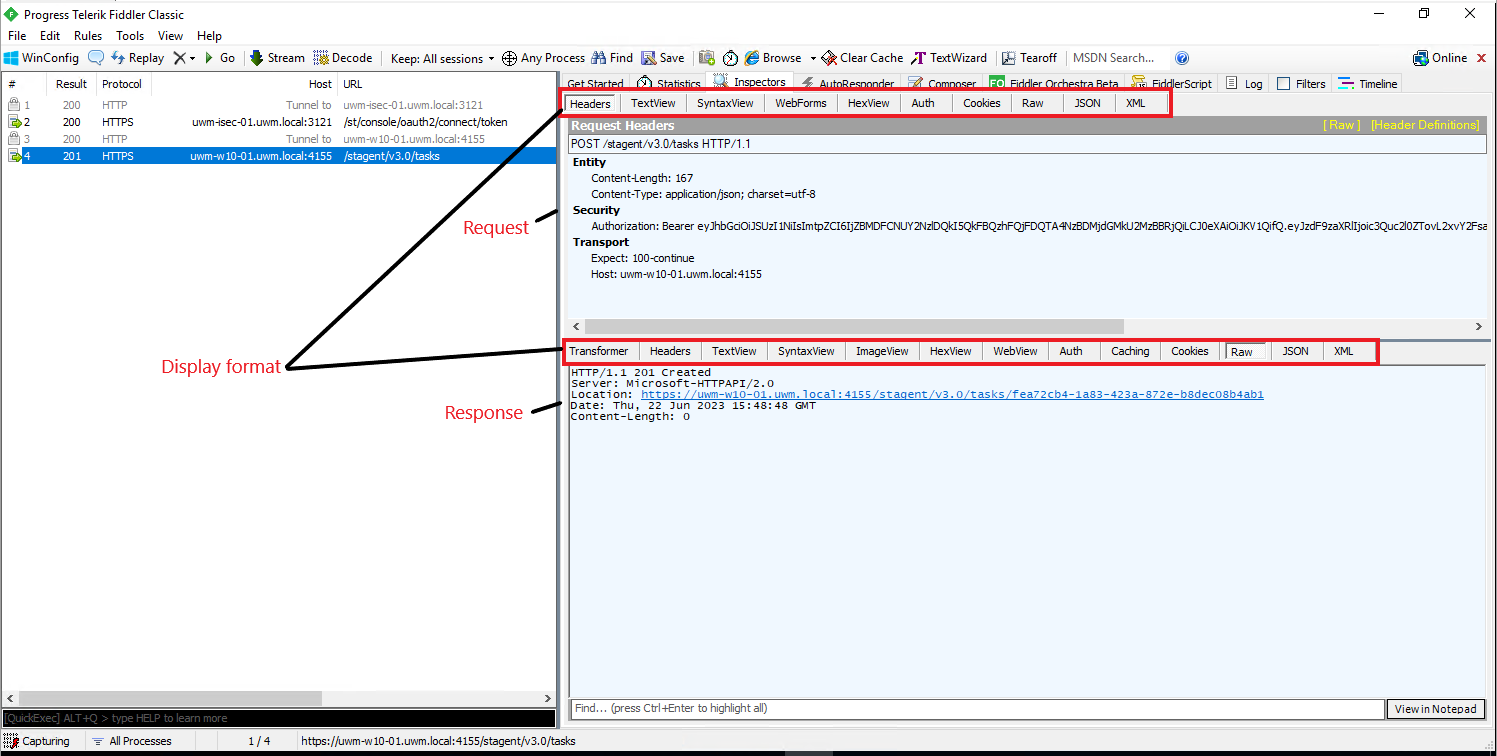Switch to the request JSON tab

click(x=1087, y=103)
